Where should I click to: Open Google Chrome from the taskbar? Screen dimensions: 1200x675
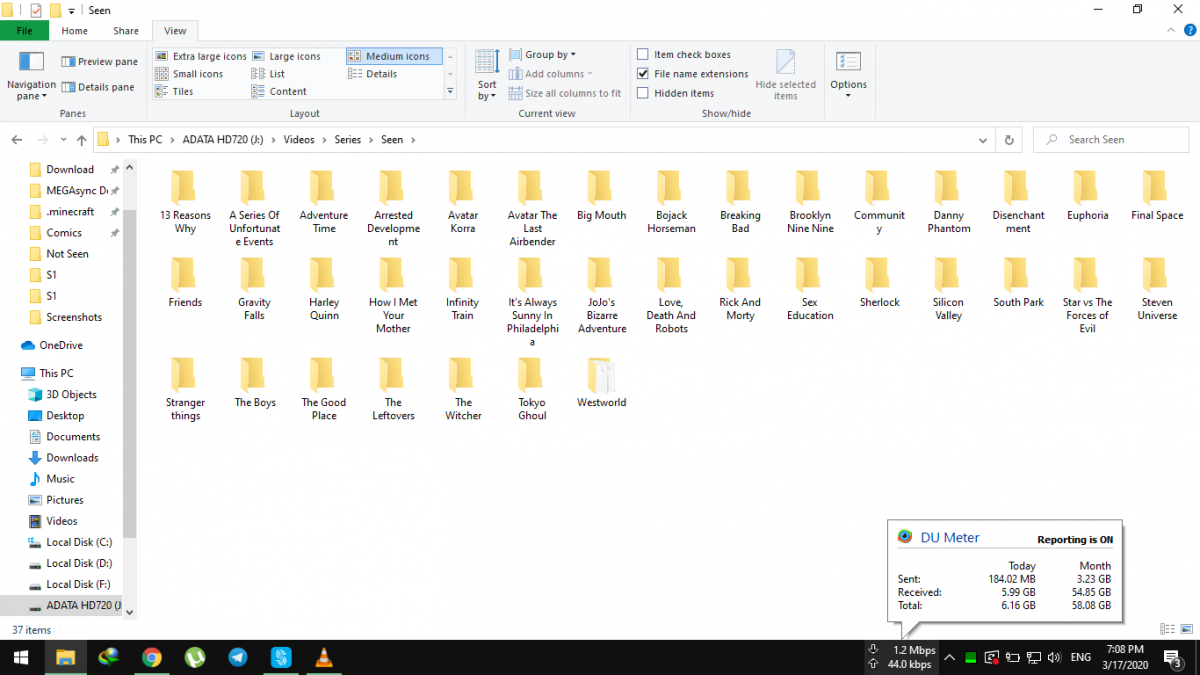tap(152, 658)
